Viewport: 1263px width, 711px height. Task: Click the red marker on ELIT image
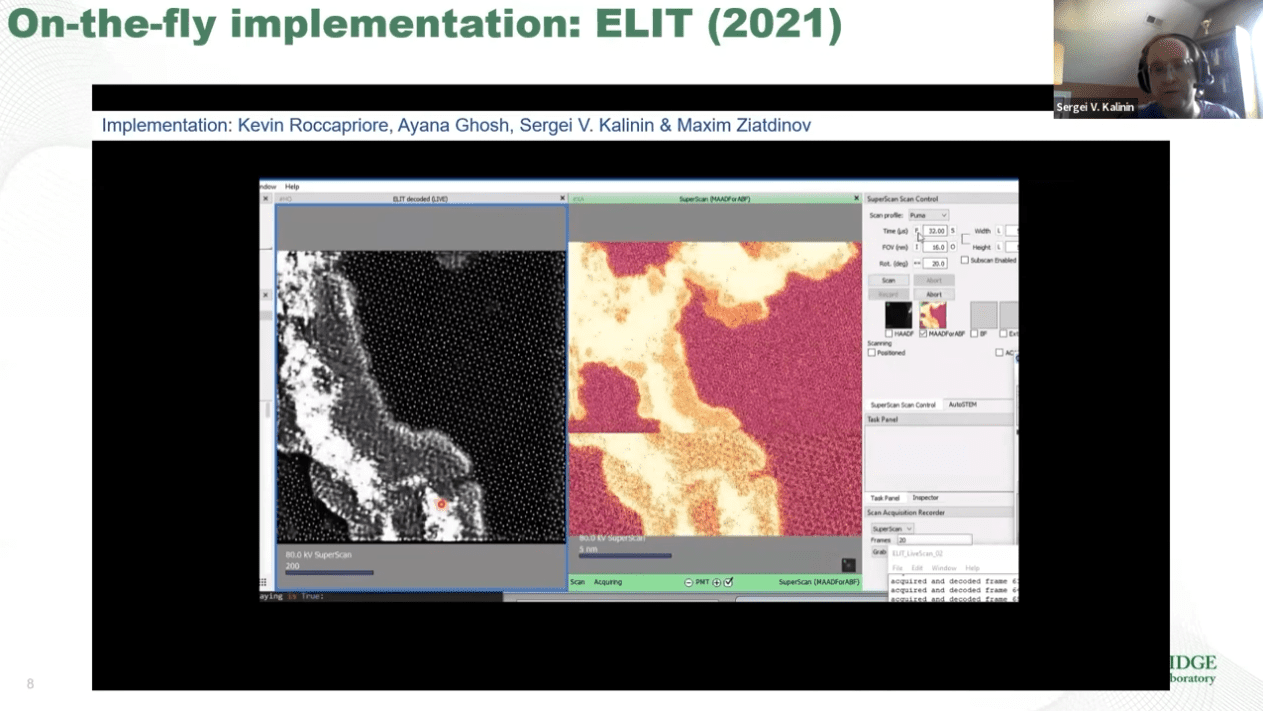tap(441, 504)
